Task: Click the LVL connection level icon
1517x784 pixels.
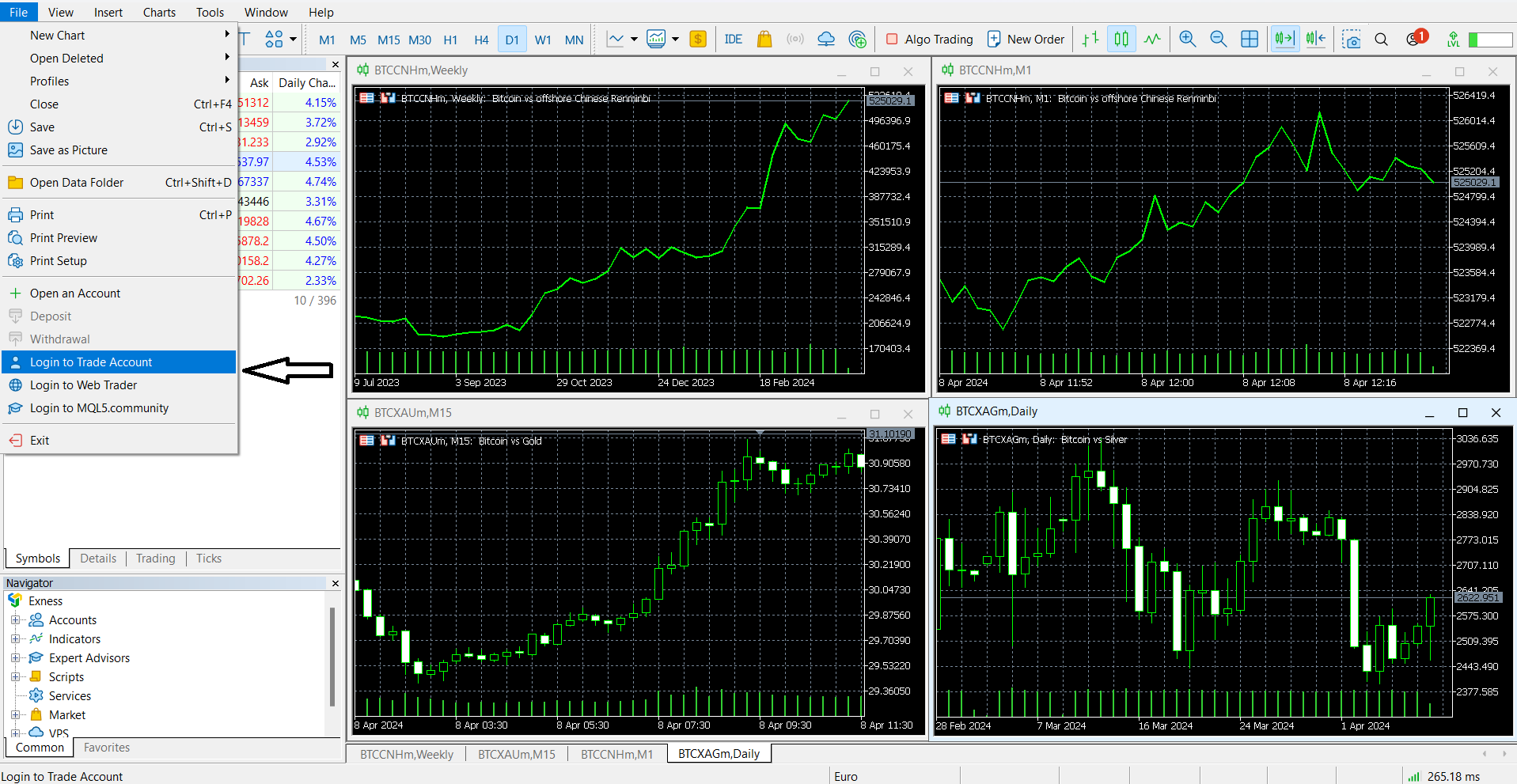Action: point(1453,39)
